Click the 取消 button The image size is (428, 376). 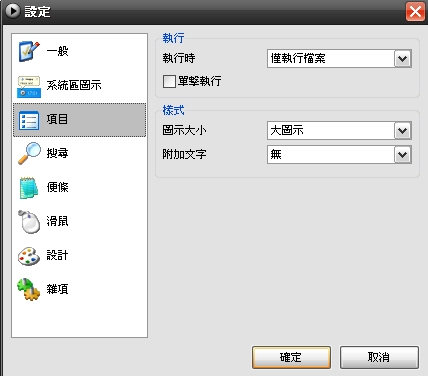[379, 357]
